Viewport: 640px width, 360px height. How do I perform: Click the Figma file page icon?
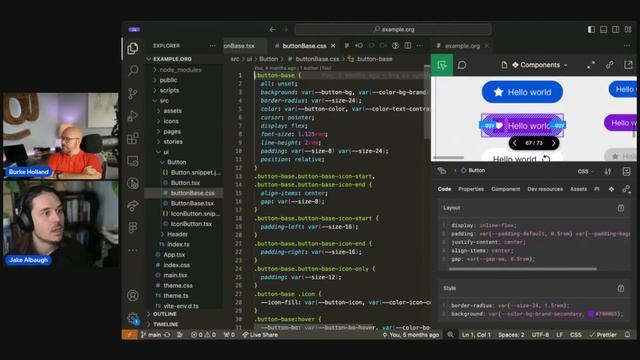click(x=504, y=65)
